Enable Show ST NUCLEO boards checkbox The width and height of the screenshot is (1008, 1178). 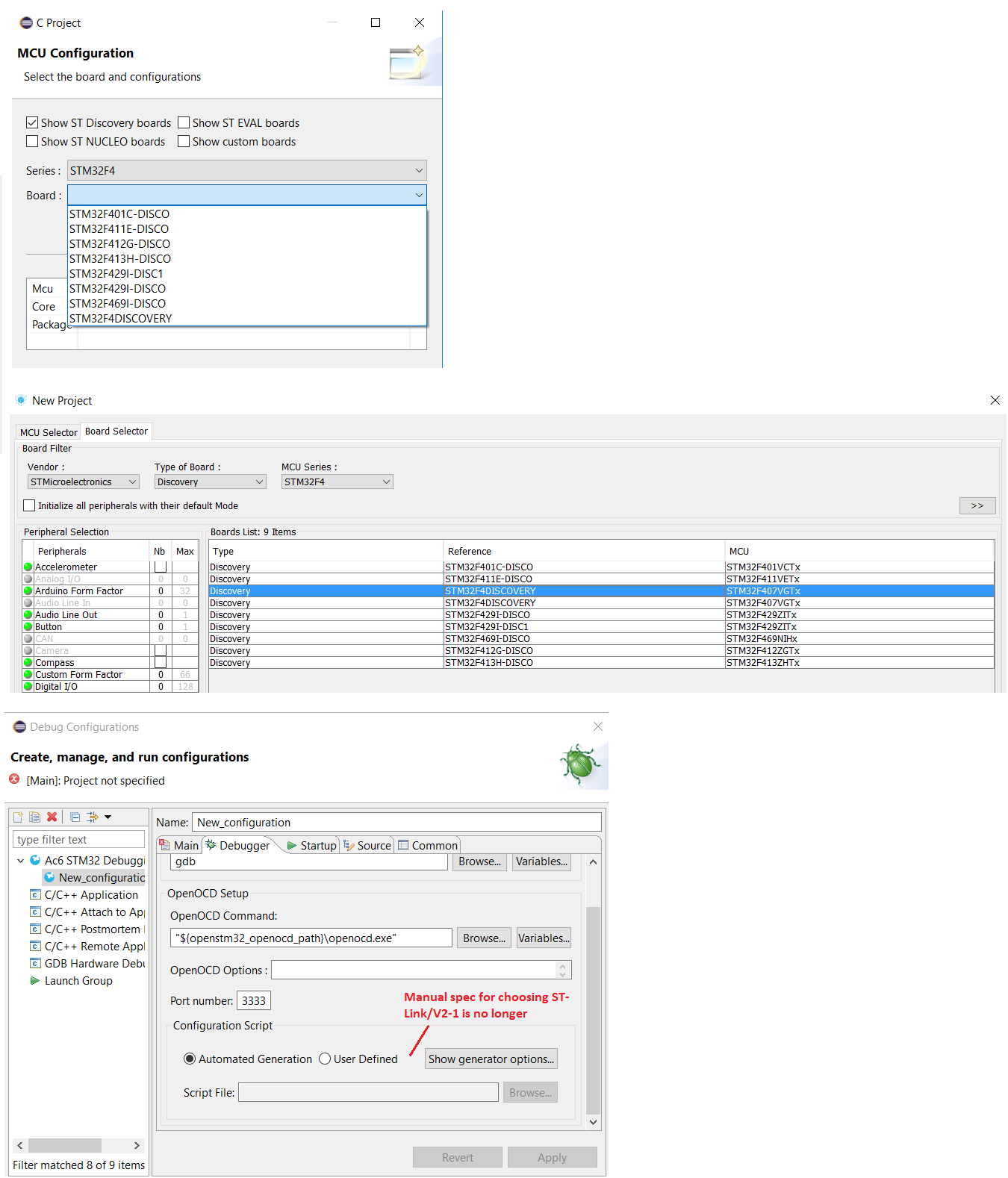tap(32, 142)
